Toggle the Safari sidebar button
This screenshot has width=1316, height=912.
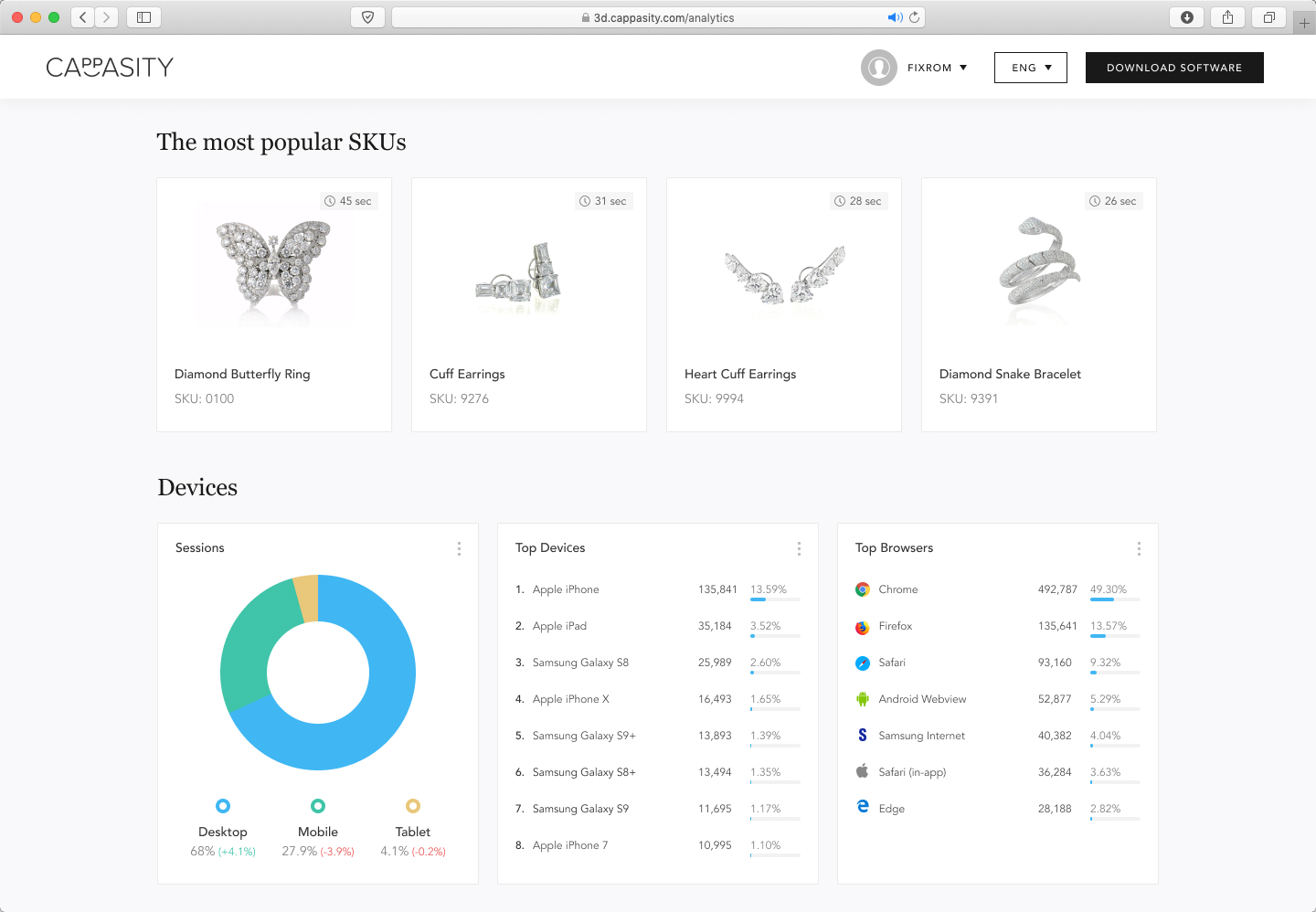tap(143, 17)
